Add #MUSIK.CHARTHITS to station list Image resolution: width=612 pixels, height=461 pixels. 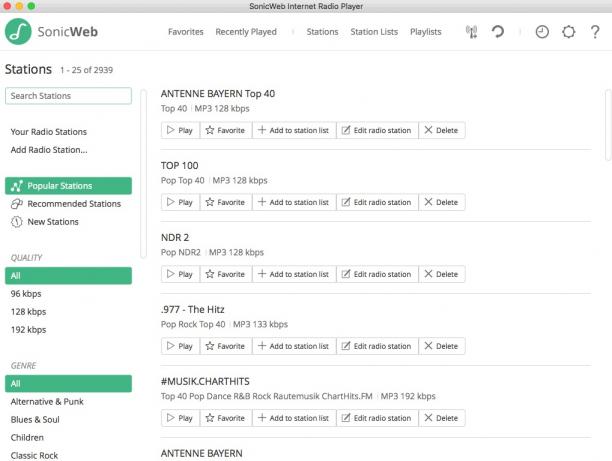(x=294, y=418)
